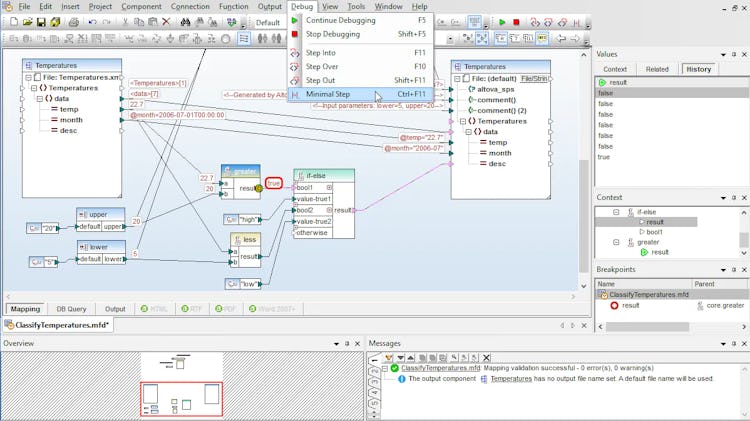Click the red viewport rectangle in Overview

pyautogui.click(x=181, y=399)
